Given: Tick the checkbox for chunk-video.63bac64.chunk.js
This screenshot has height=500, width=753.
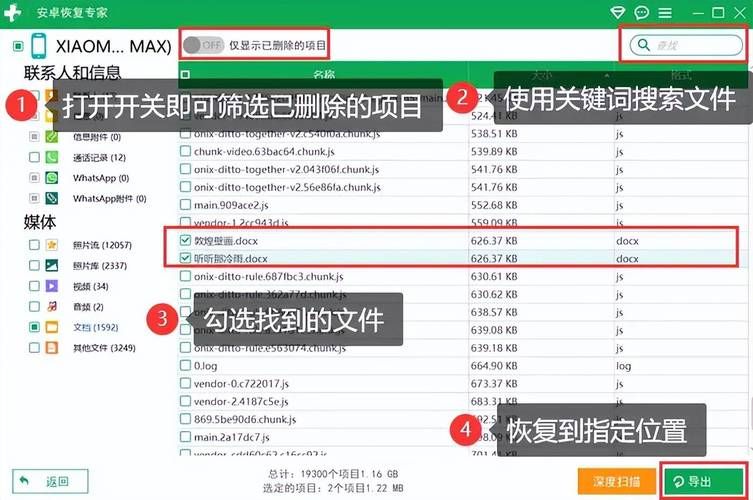Looking at the screenshot, I should (185, 151).
